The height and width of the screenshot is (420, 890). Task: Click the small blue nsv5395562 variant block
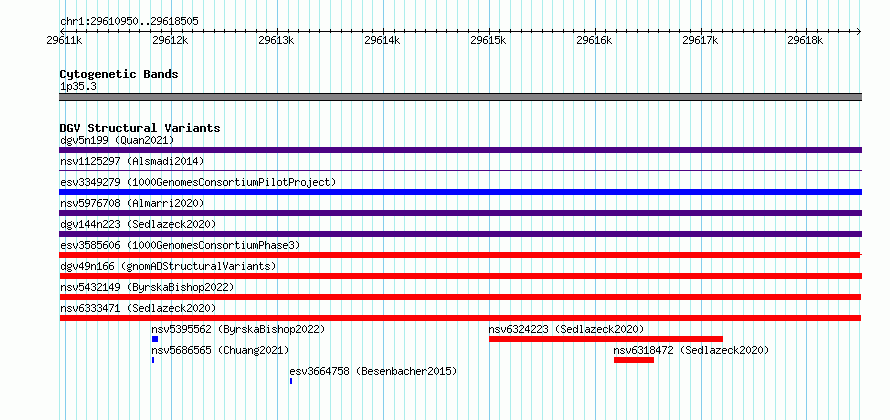(x=154, y=339)
